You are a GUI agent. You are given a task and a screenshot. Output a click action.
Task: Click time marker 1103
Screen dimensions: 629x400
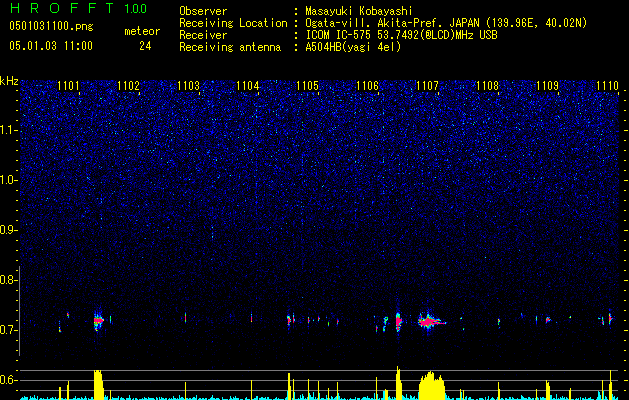188,86
